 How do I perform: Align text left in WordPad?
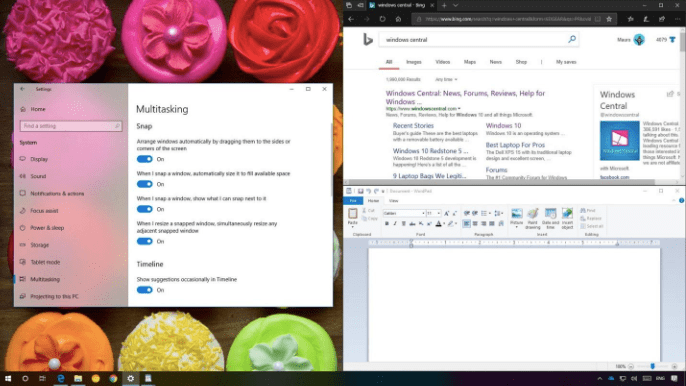click(x=466, y=224)
